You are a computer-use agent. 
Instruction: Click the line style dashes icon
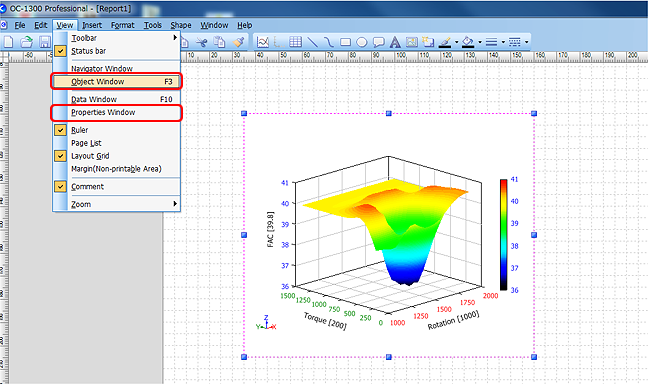tap(515, 42)
